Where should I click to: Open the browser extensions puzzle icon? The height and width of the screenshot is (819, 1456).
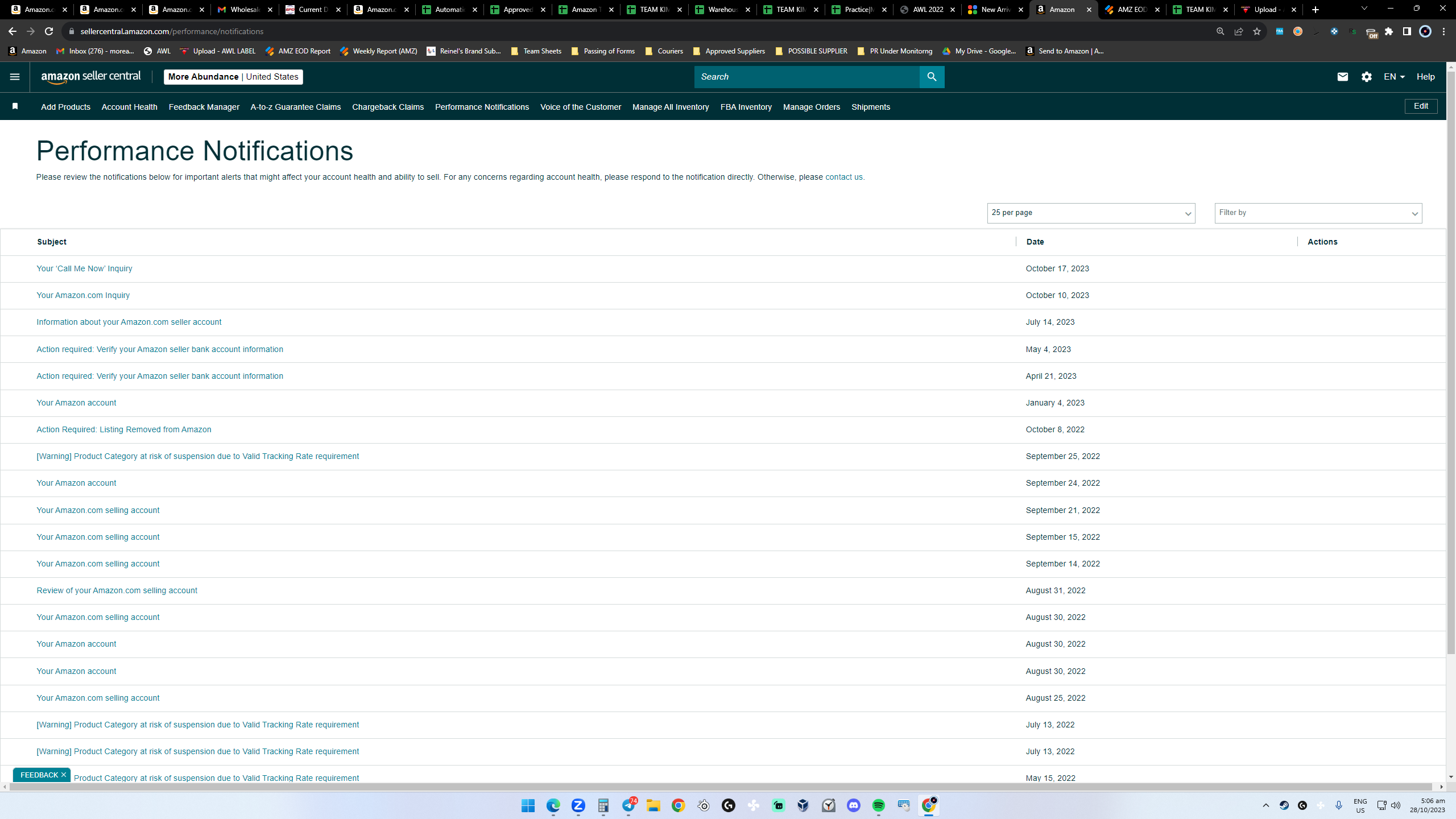point(1389,31)
